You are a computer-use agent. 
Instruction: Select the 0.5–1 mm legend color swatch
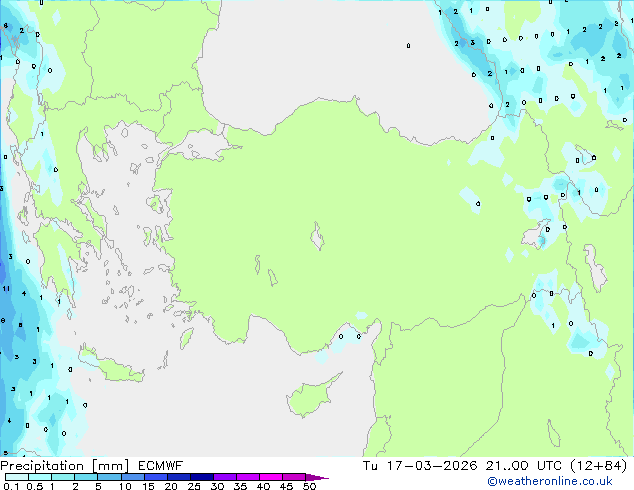click(x=40, y=477)
